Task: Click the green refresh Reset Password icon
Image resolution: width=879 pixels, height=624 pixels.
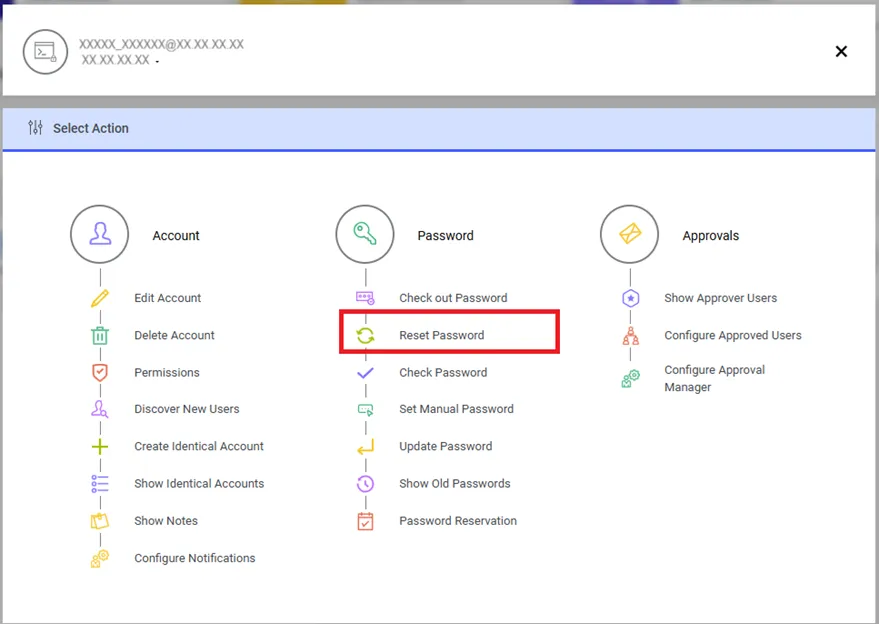Action: [366, 335]
